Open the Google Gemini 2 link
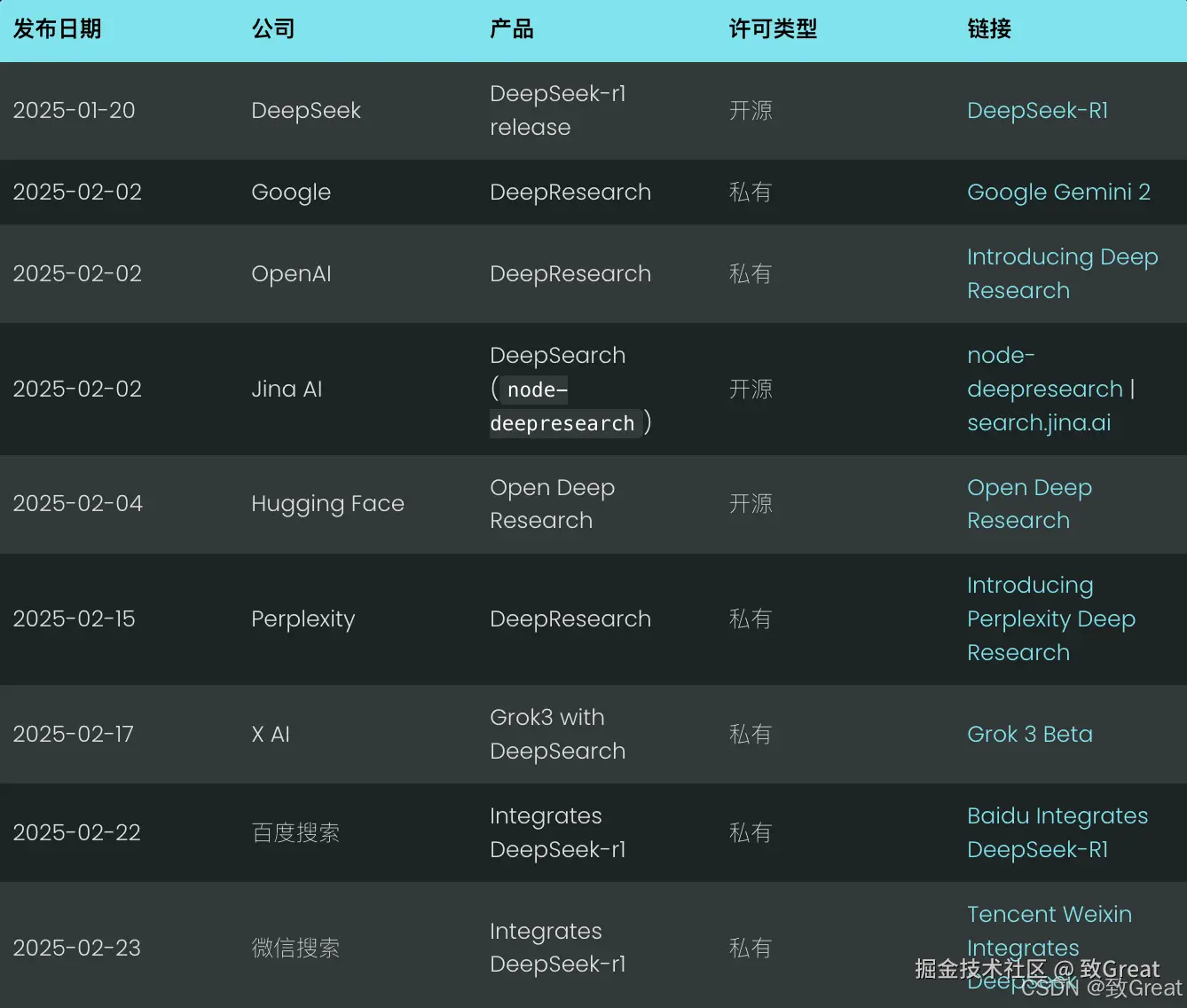Screen dimensions: 1187x1008 (x=1058, y=193)
